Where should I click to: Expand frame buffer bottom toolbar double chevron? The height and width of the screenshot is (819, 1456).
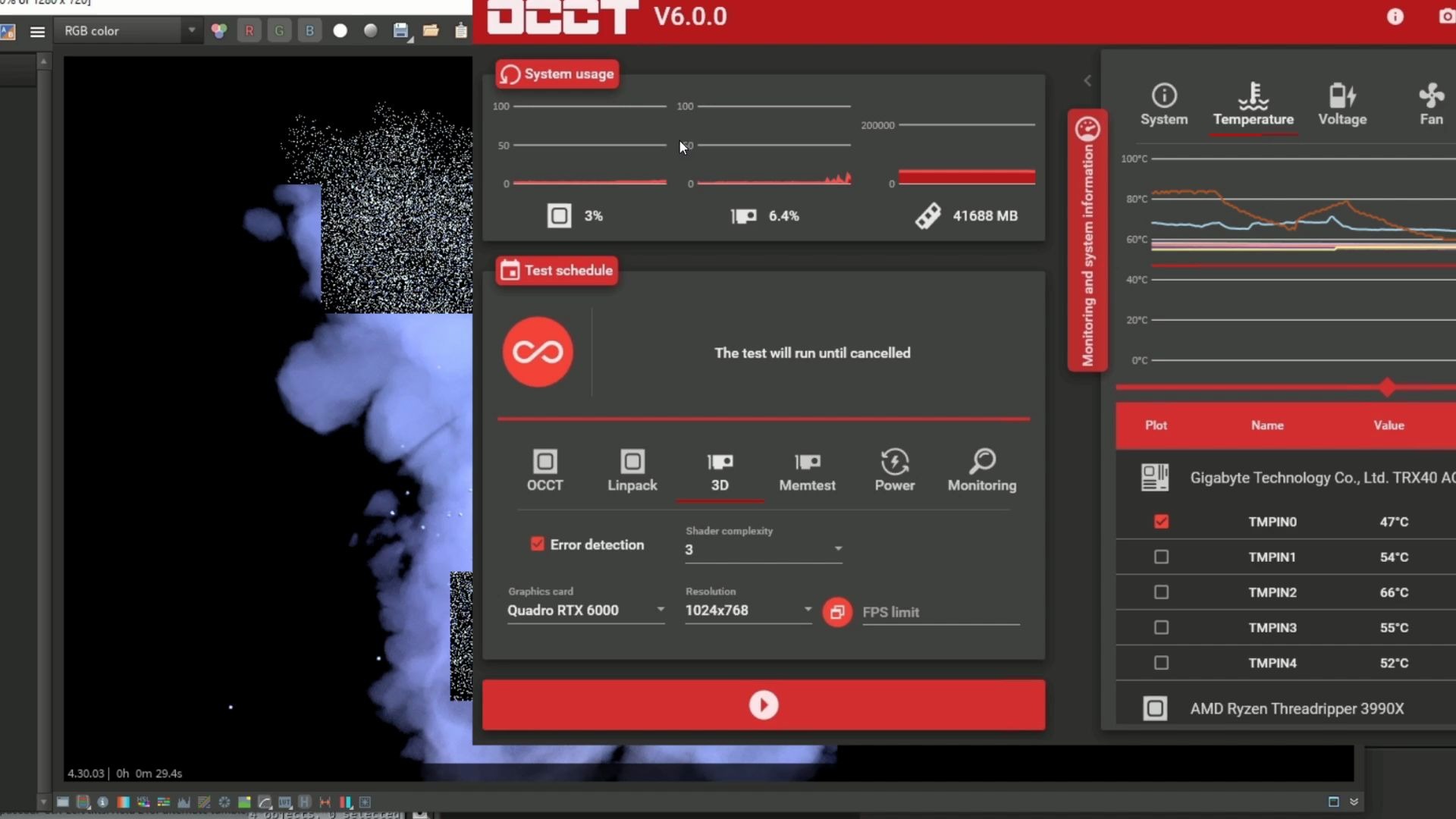point(1354,802)
